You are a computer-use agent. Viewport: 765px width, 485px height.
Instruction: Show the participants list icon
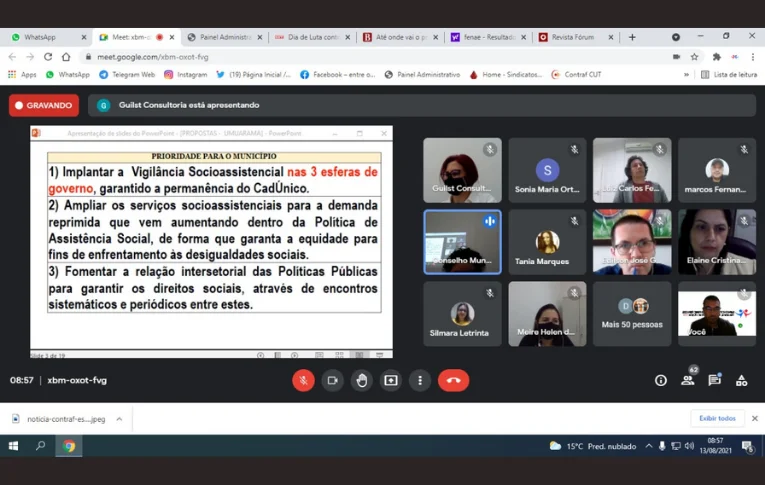pyautogui.click(x=687, y=380)
